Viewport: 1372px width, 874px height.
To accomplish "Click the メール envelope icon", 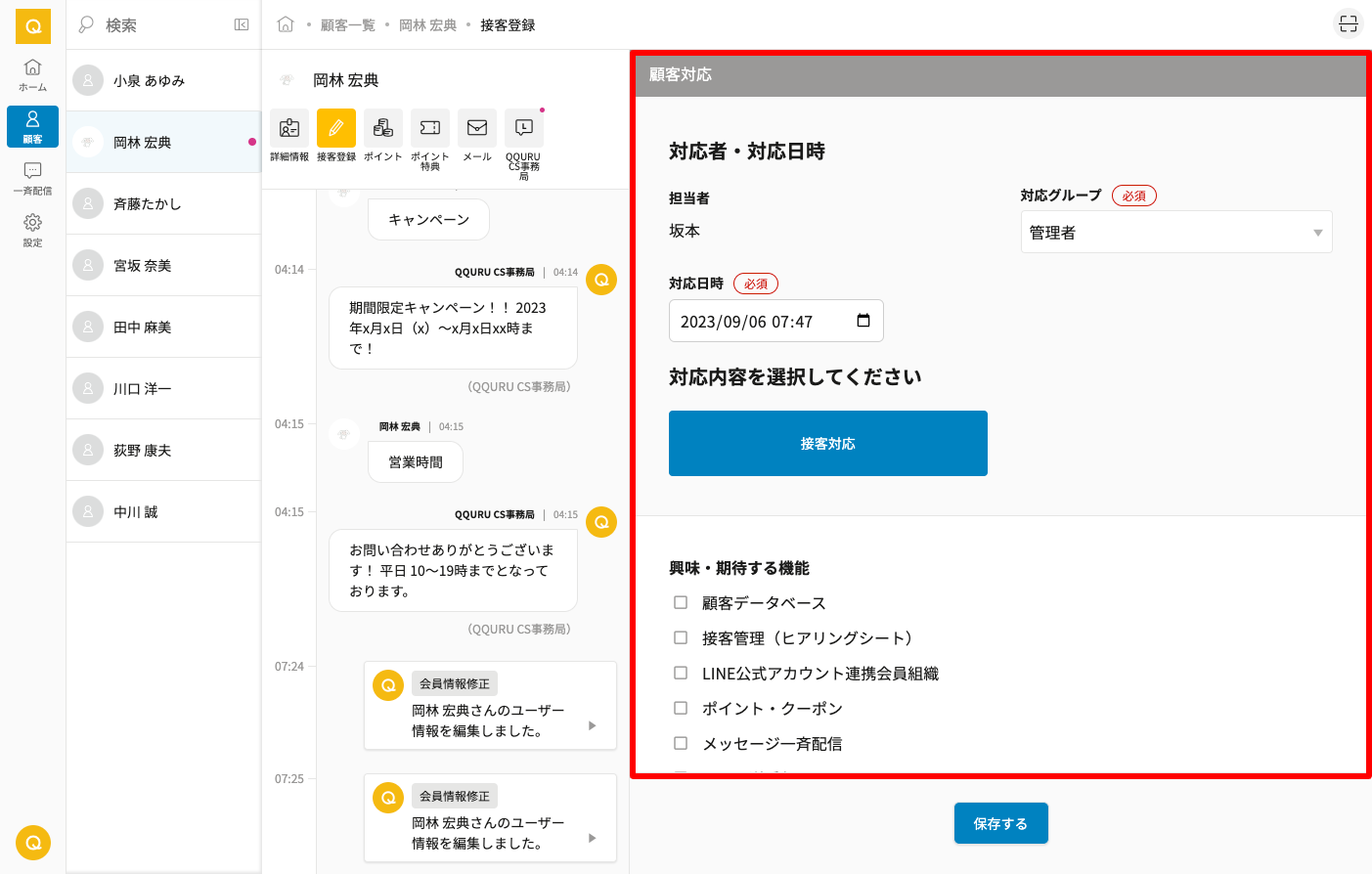I will (x=477, y=128).
